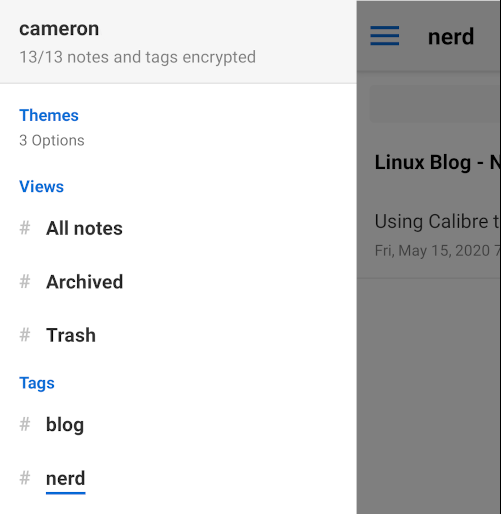This screenshot has width=501, height=514.
Task: Click the hash icon beside All notes
Action: point(25,228)
